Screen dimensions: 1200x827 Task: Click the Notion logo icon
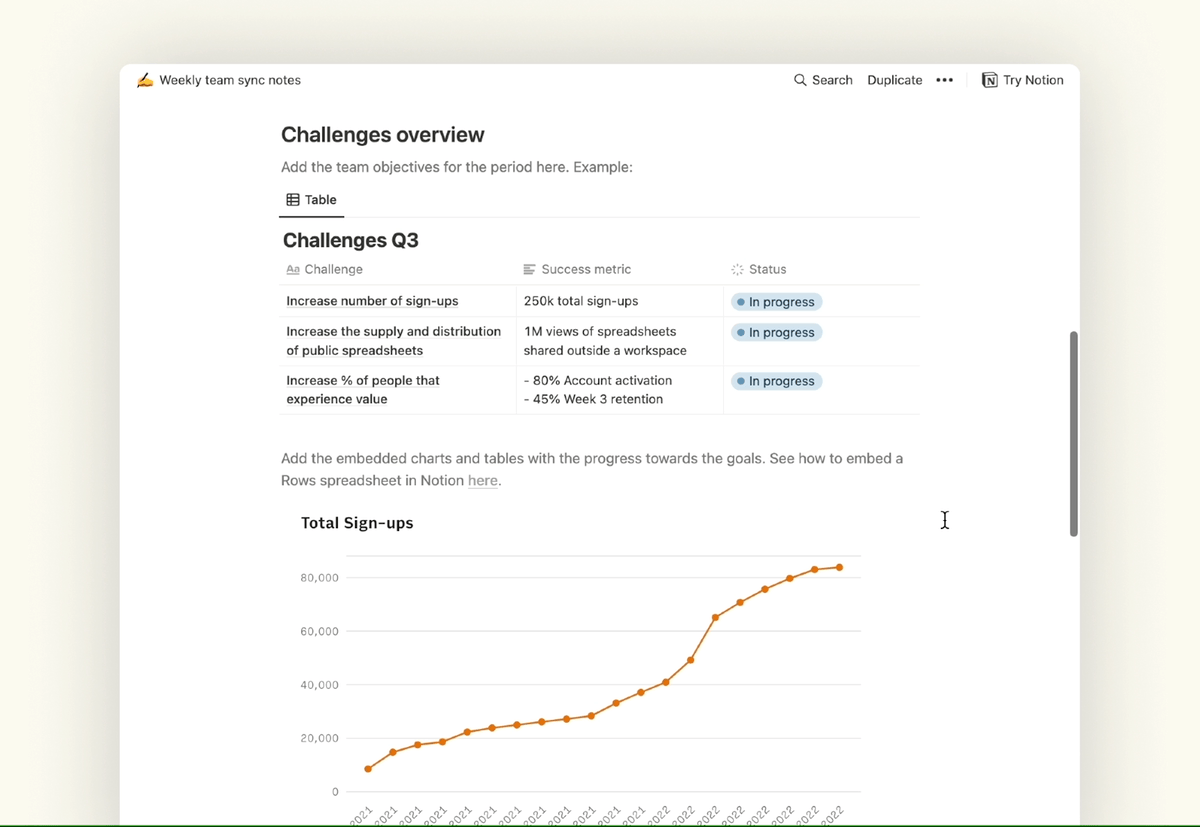tap(989, 80)
